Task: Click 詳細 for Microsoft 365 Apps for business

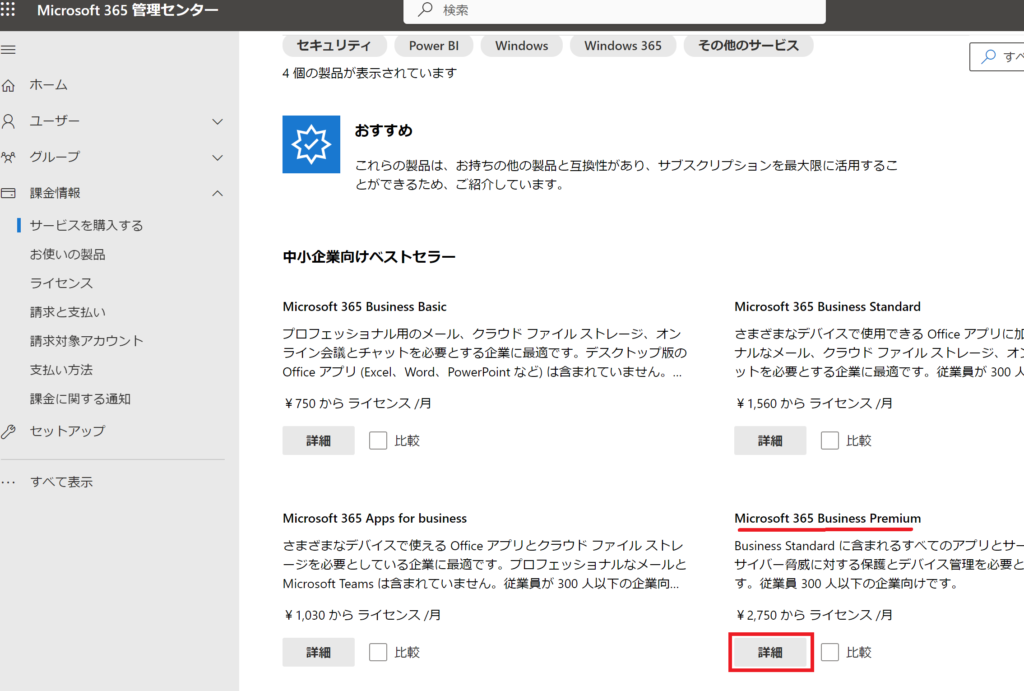Action: coord(318,652)
